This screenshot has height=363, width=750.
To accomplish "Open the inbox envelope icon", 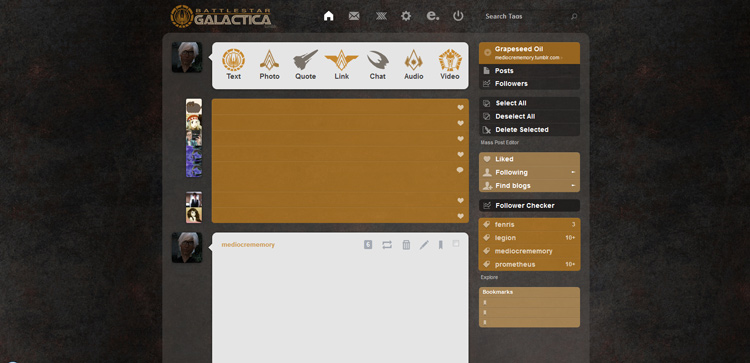I will click(x=354, y=16).
